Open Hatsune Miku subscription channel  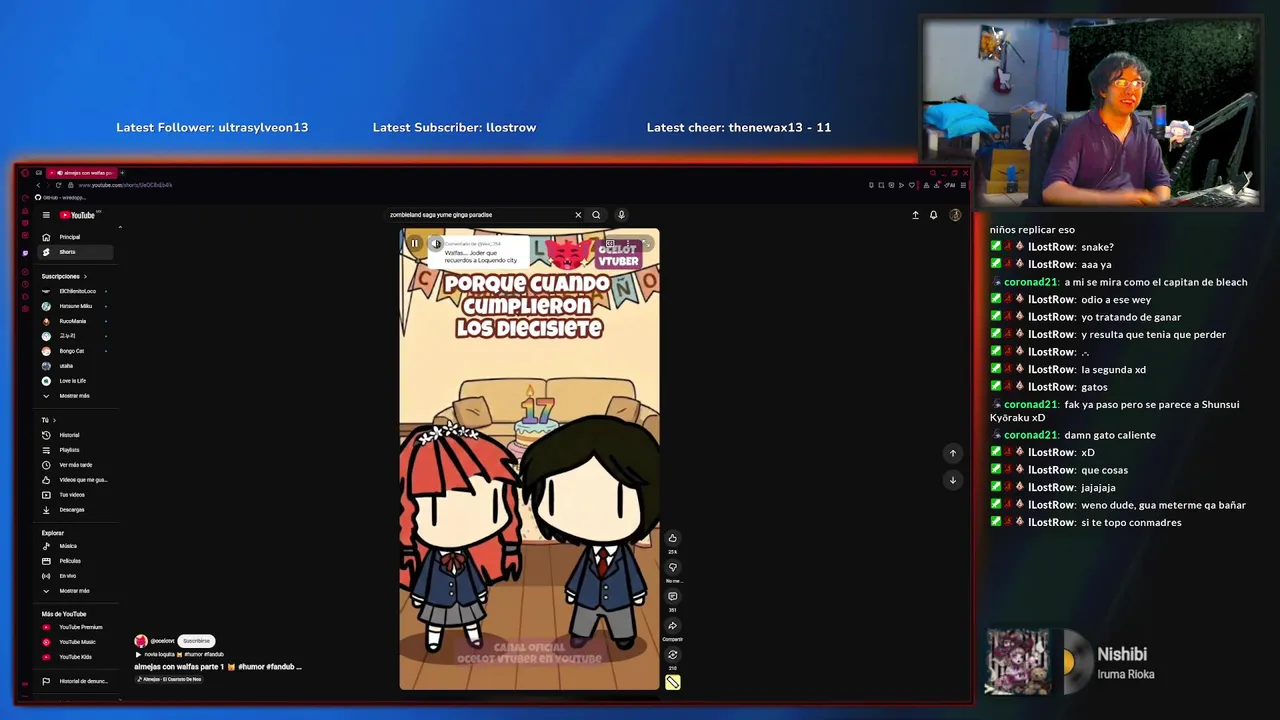click(75, 306)
